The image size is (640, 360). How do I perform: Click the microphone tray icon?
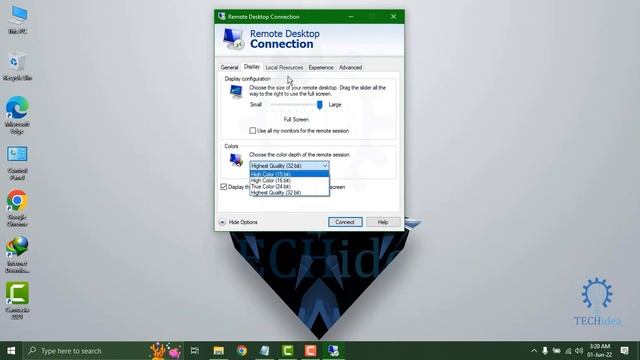545,351
